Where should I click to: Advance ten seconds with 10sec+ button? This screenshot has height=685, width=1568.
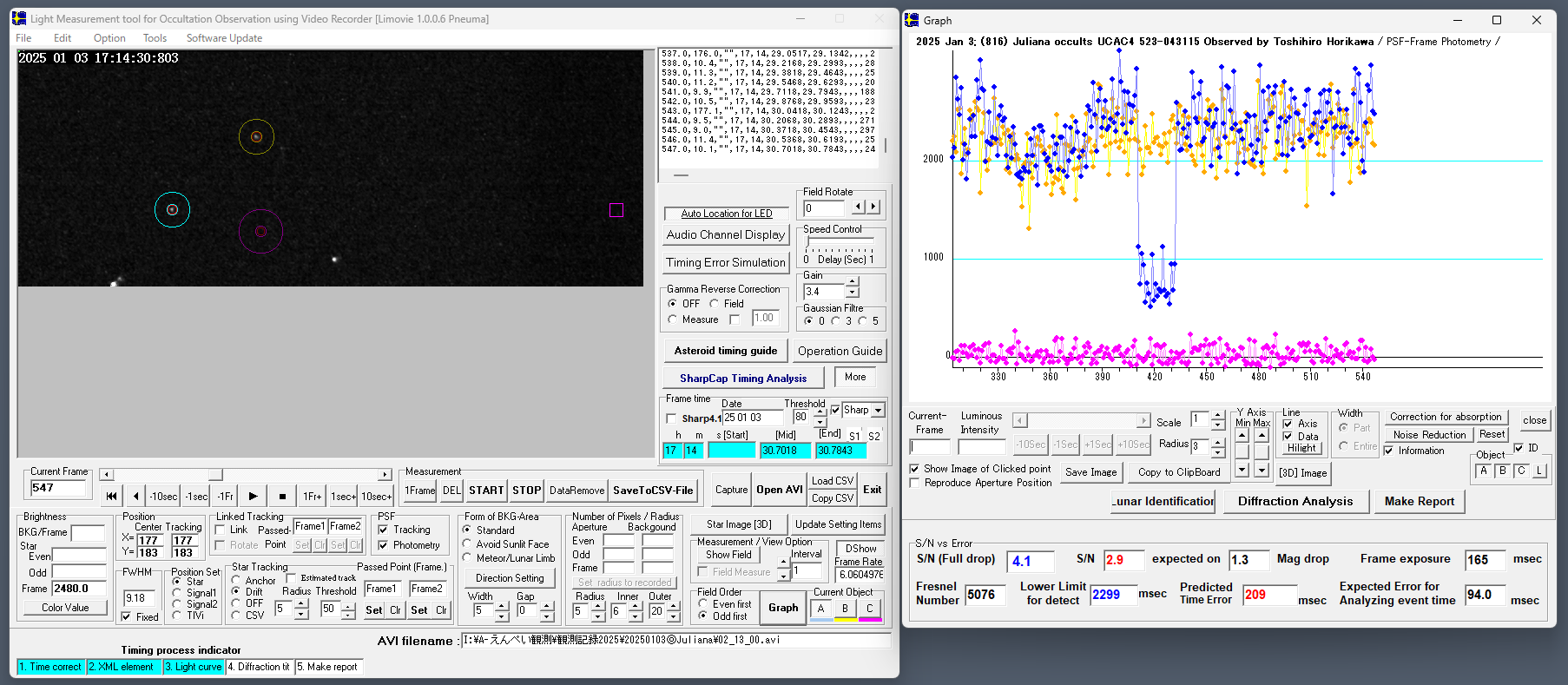376,496
